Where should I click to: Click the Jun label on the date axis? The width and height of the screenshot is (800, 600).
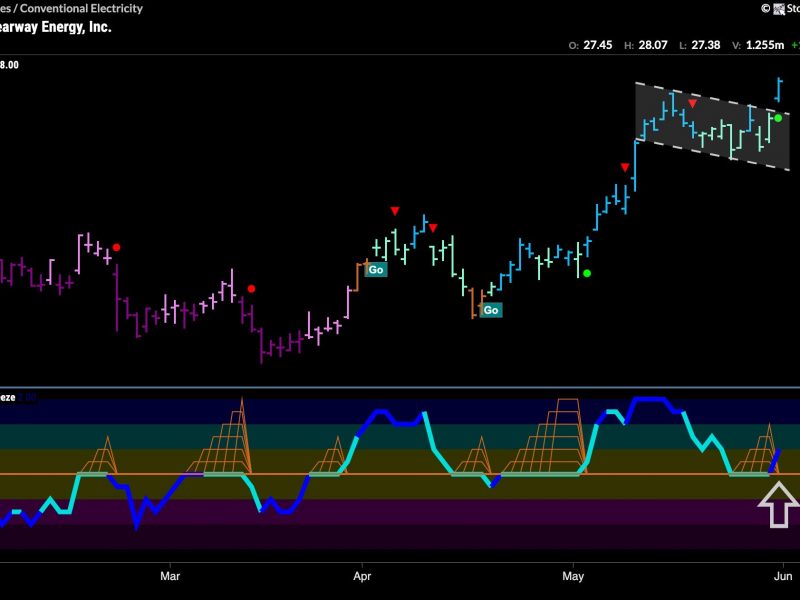783,576
